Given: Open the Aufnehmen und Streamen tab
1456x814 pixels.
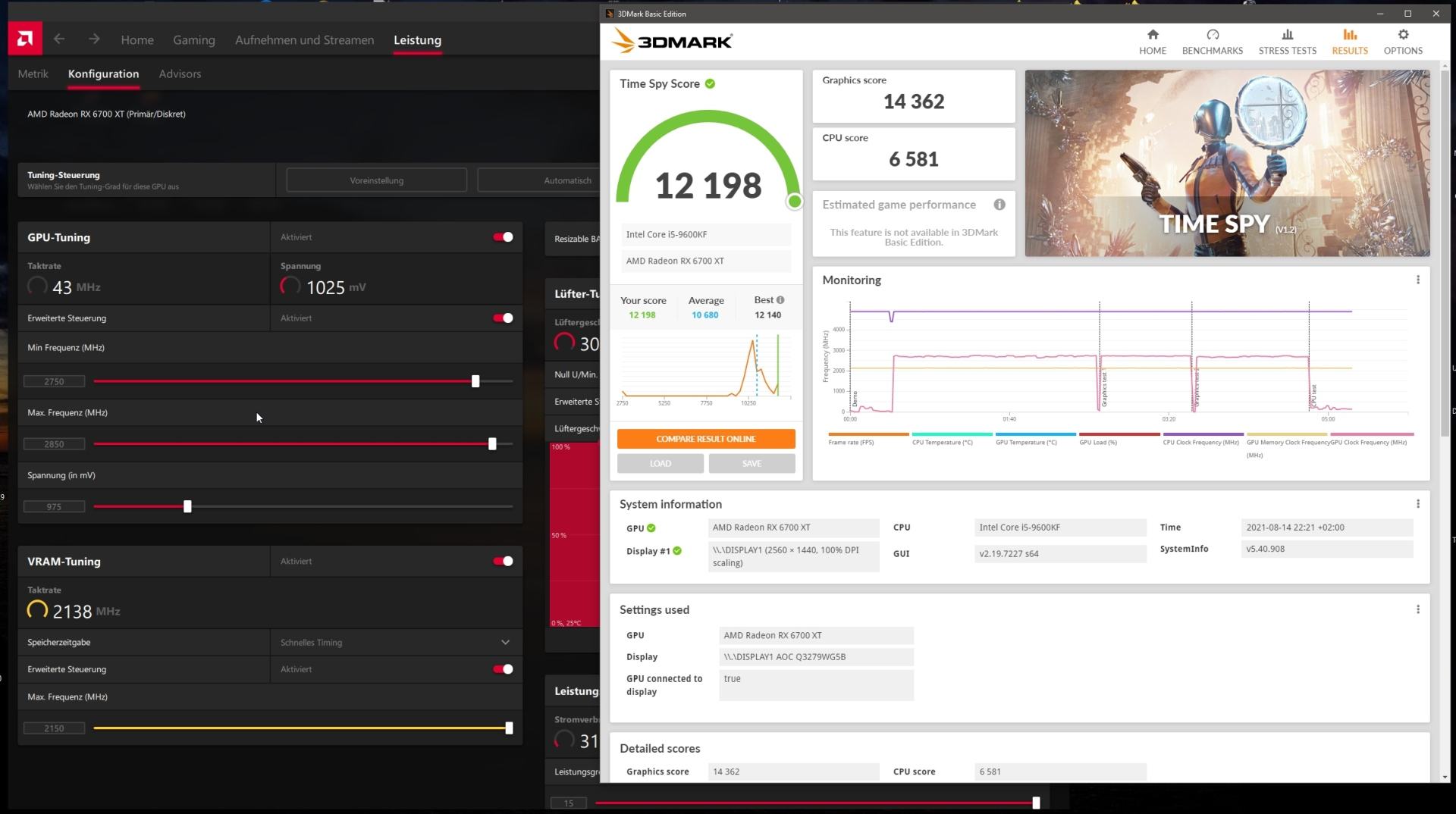Looking at the screenshot, I should pos(304,40).
